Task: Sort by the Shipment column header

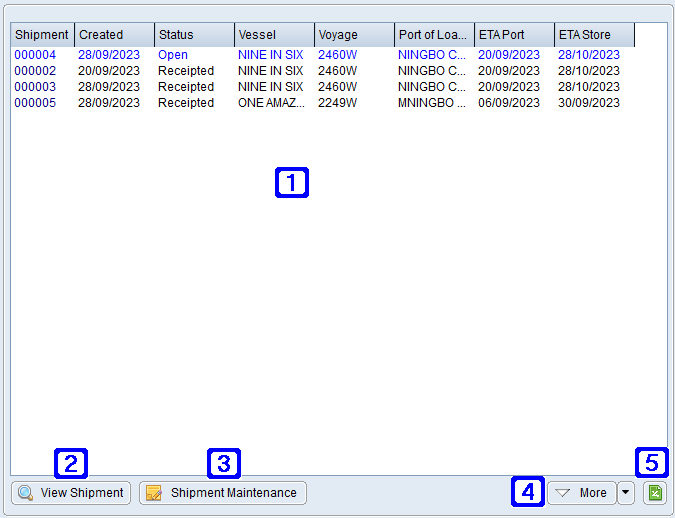Action: click(x=42, y=35)
